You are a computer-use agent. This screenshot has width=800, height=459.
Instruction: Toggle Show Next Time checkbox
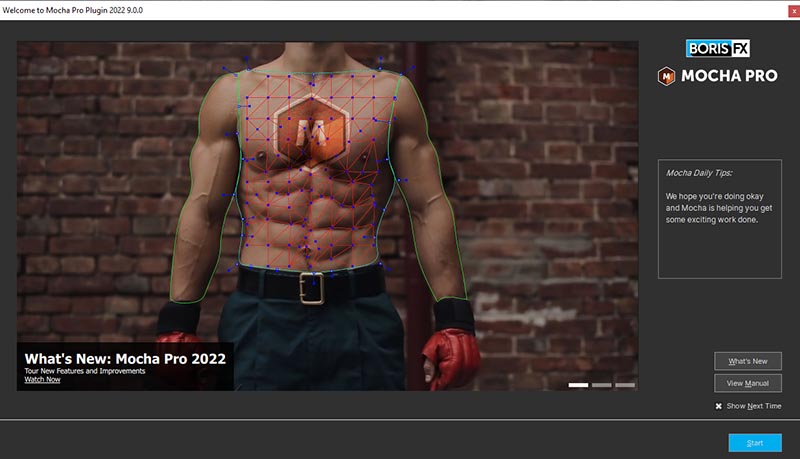coord(718,406)
